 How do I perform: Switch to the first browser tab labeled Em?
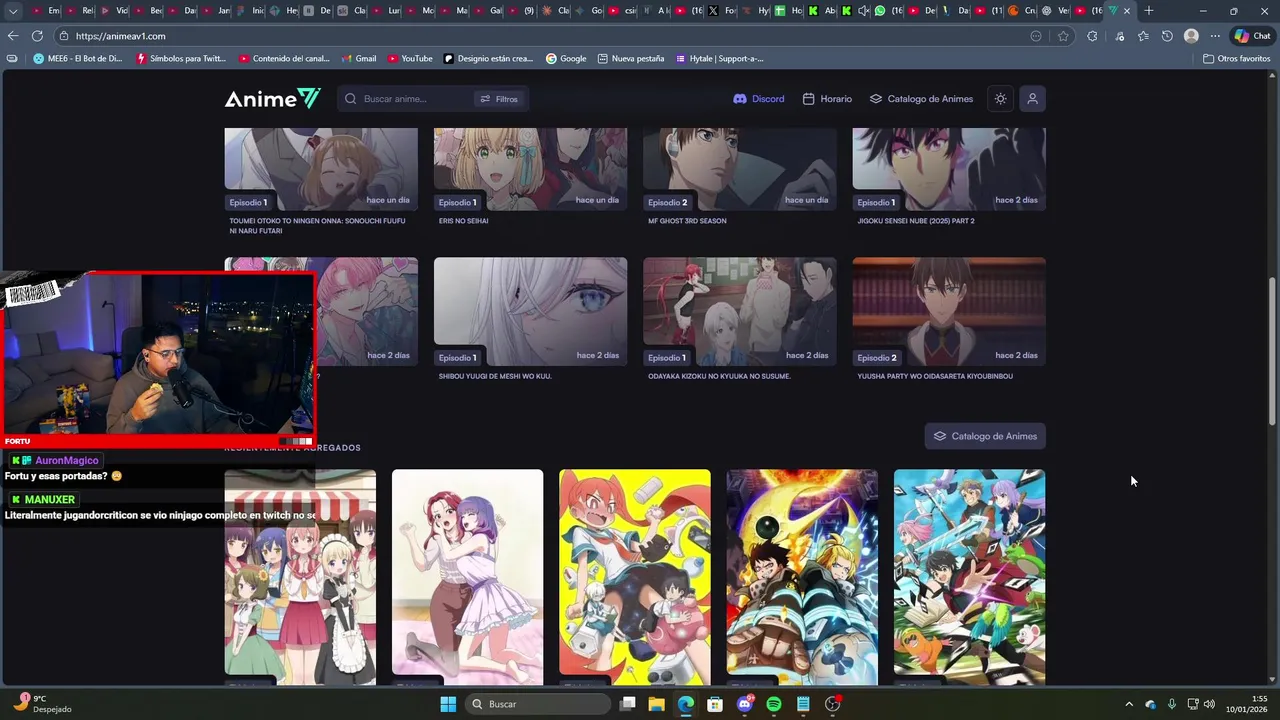click(x=45, y=11)
